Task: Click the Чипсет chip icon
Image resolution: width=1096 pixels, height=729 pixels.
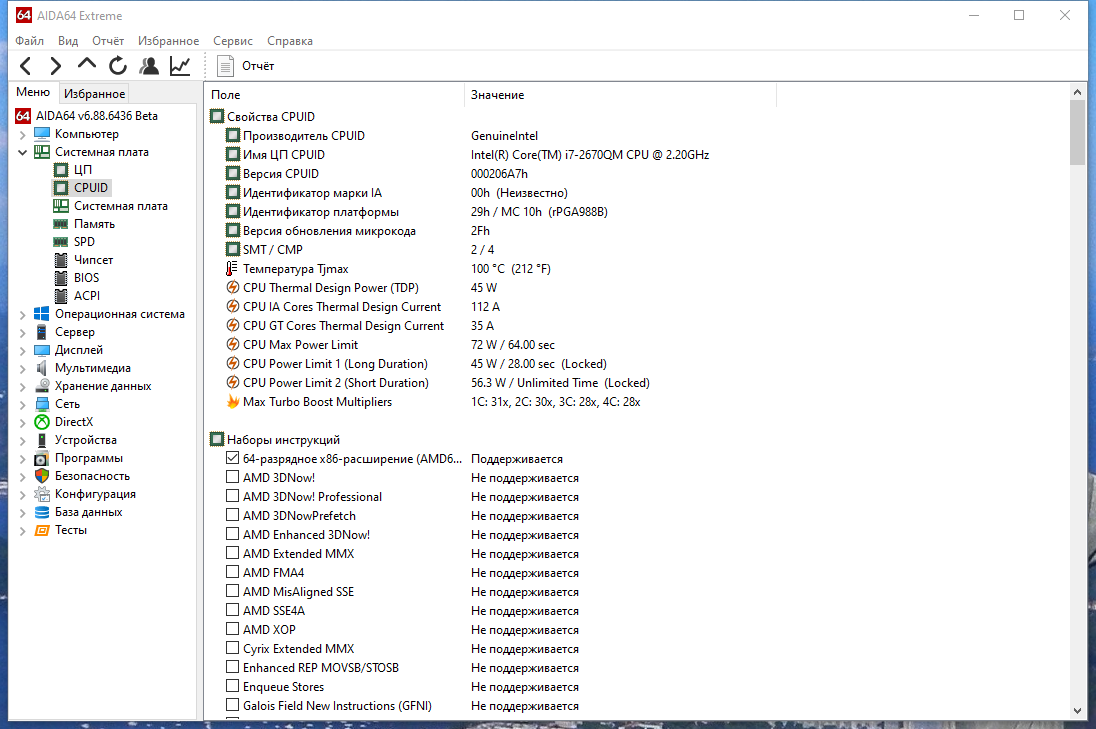Action: click(x=61, y=260)
